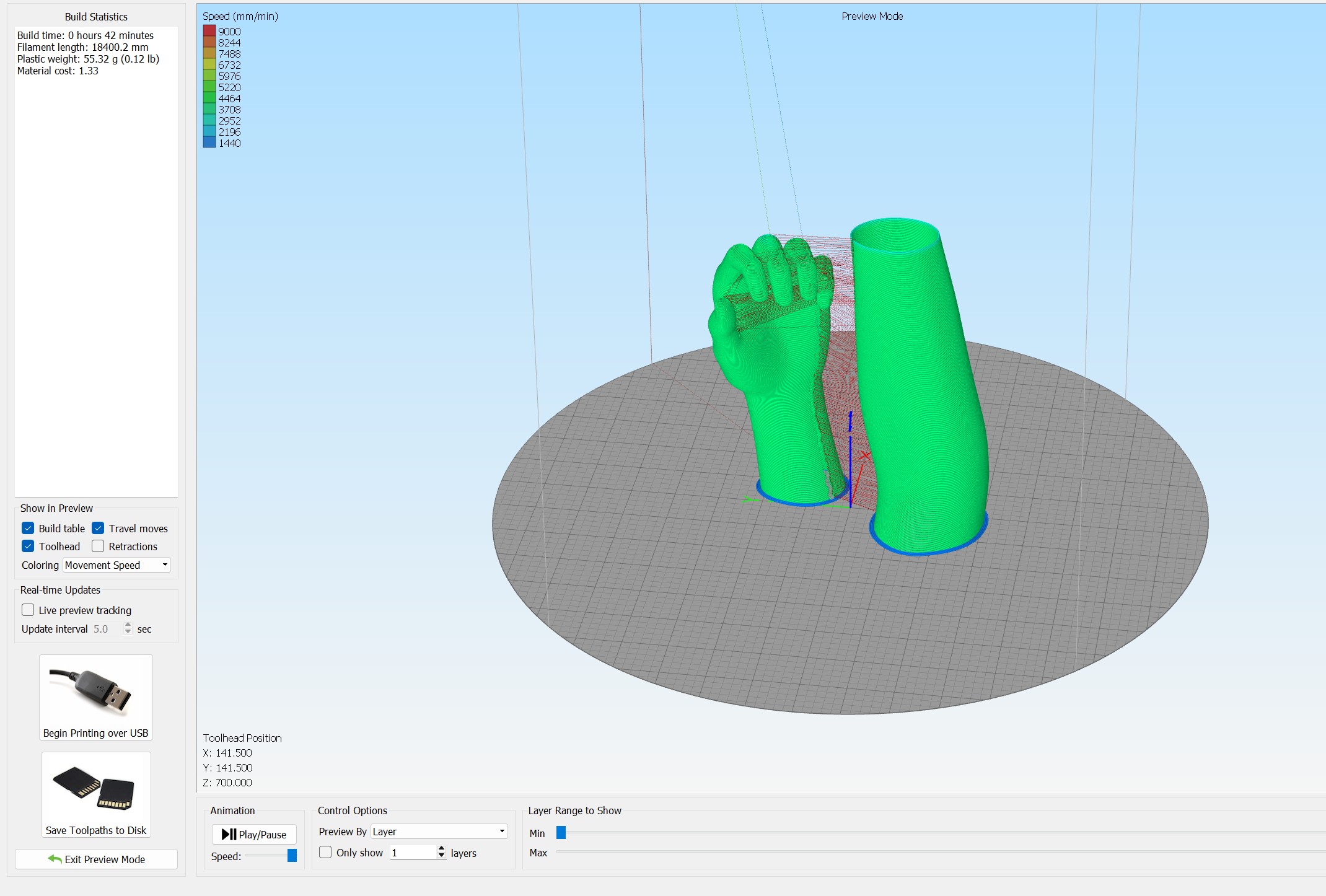Image resolution: width=1326 pixels, height=896 pixels.
Task: Open the Coloring Movement Speed dropdown
Action: pyautogui.click(x=116, y=565)
